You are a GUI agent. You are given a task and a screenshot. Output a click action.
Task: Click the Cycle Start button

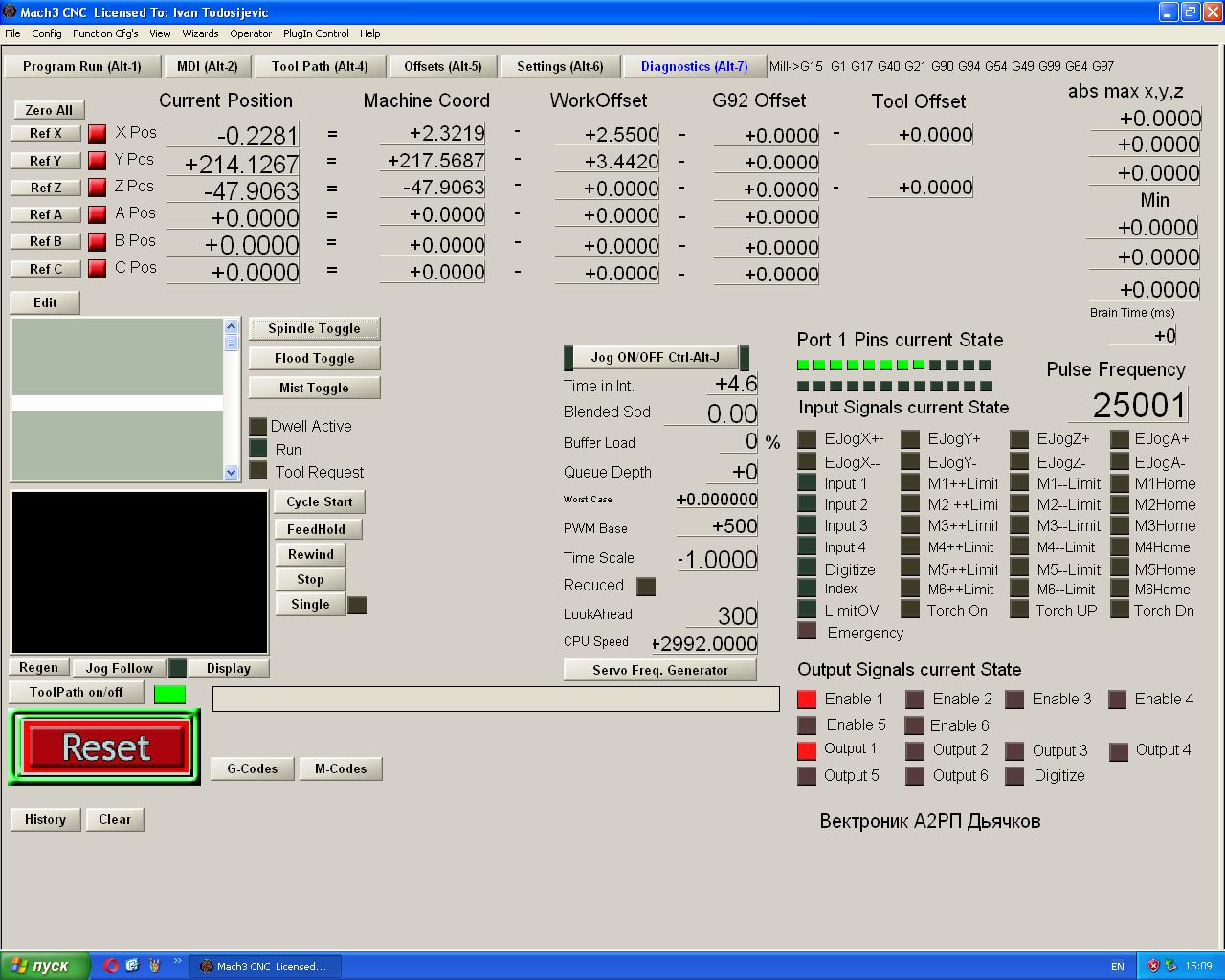coord(320,501)
